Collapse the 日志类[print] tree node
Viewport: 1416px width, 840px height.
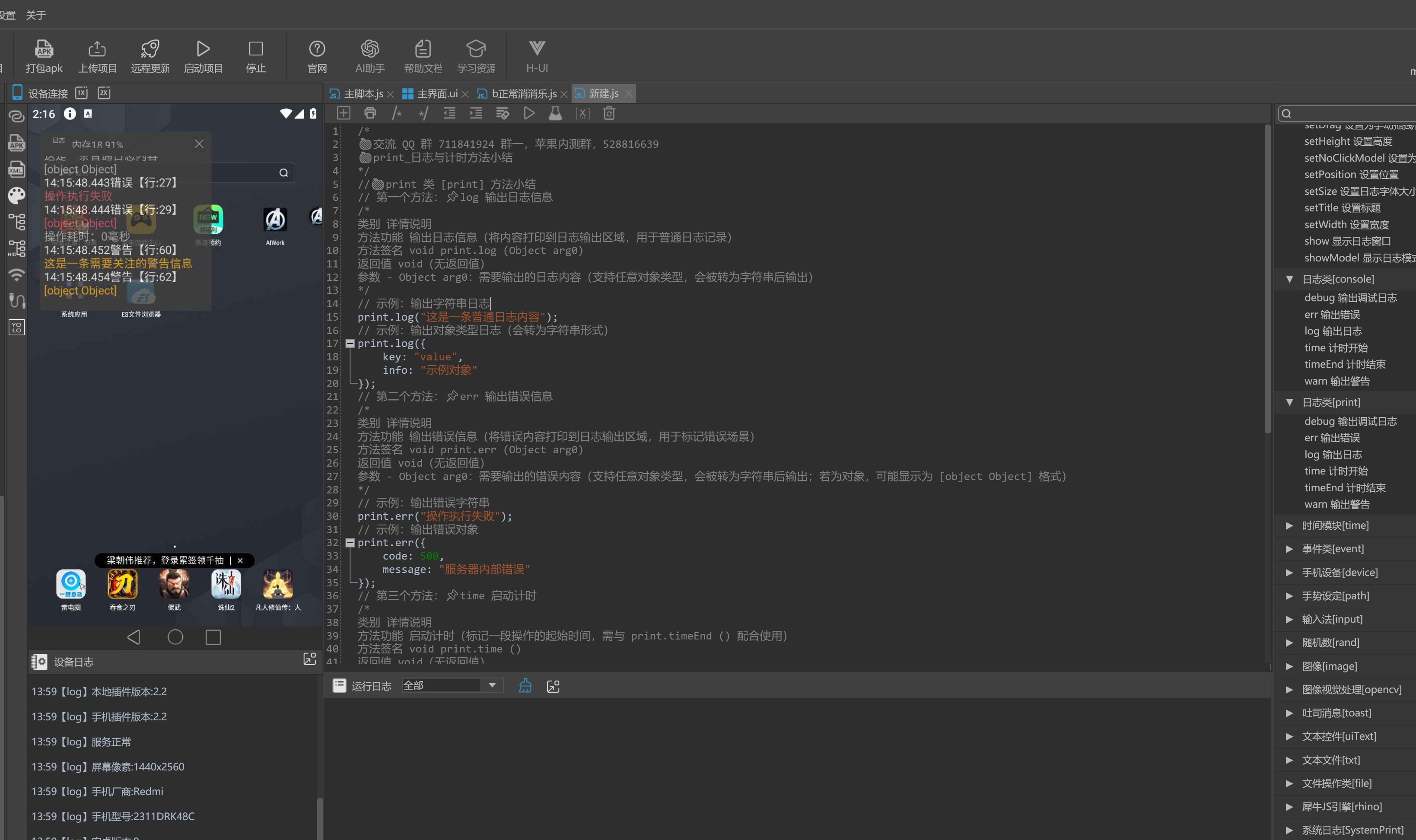tap(1289, 402)
